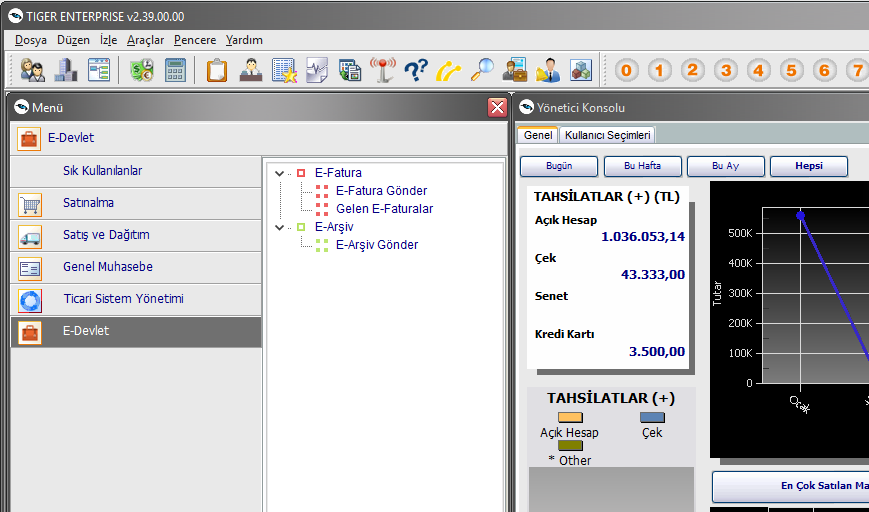Screen dimensions: 869x512
Task: Switch to the Kullanıcı Seçimleri tab
Action: coord(607,135)
